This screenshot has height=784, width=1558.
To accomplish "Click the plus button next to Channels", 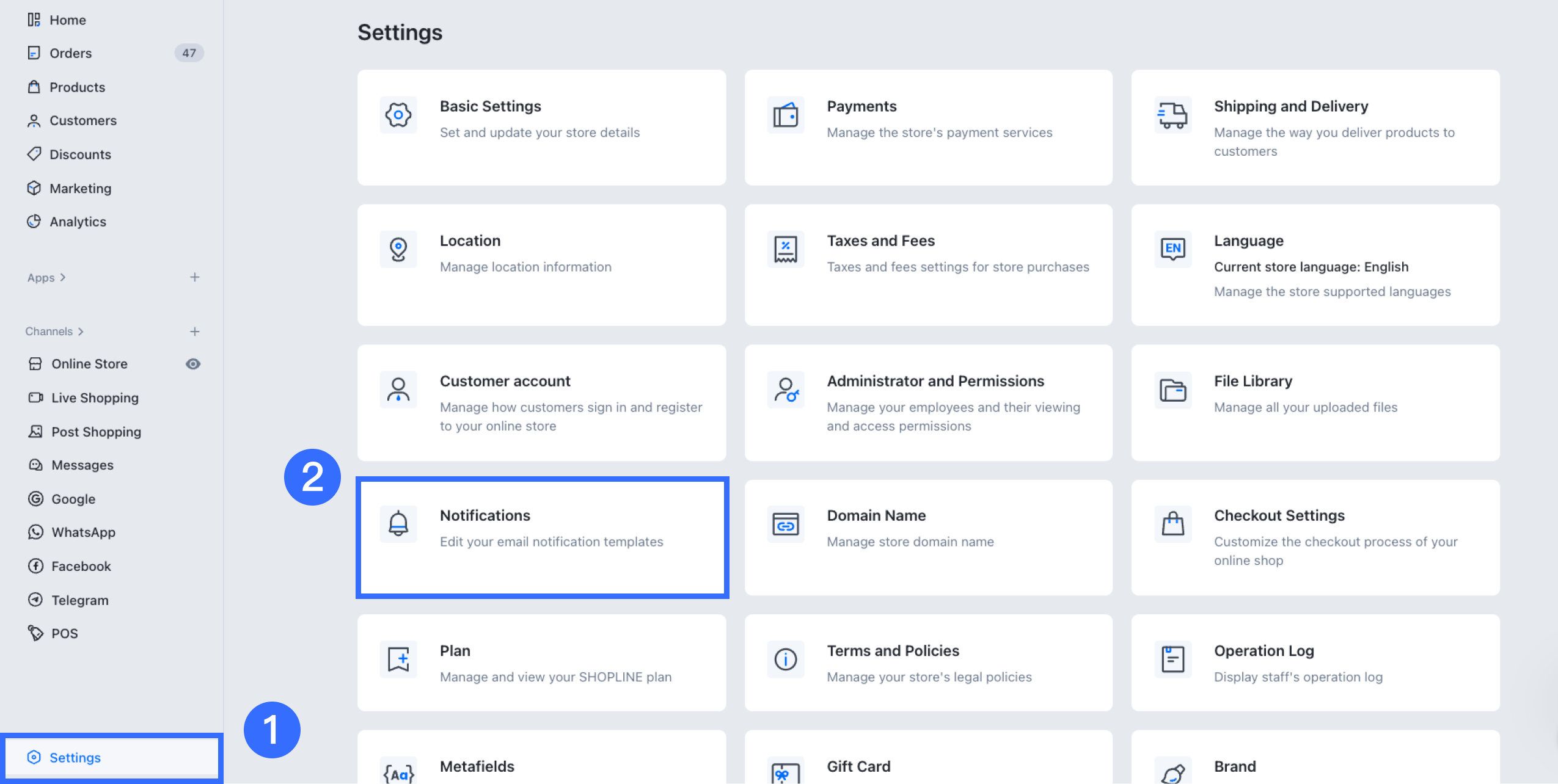I will coord(195,331).
